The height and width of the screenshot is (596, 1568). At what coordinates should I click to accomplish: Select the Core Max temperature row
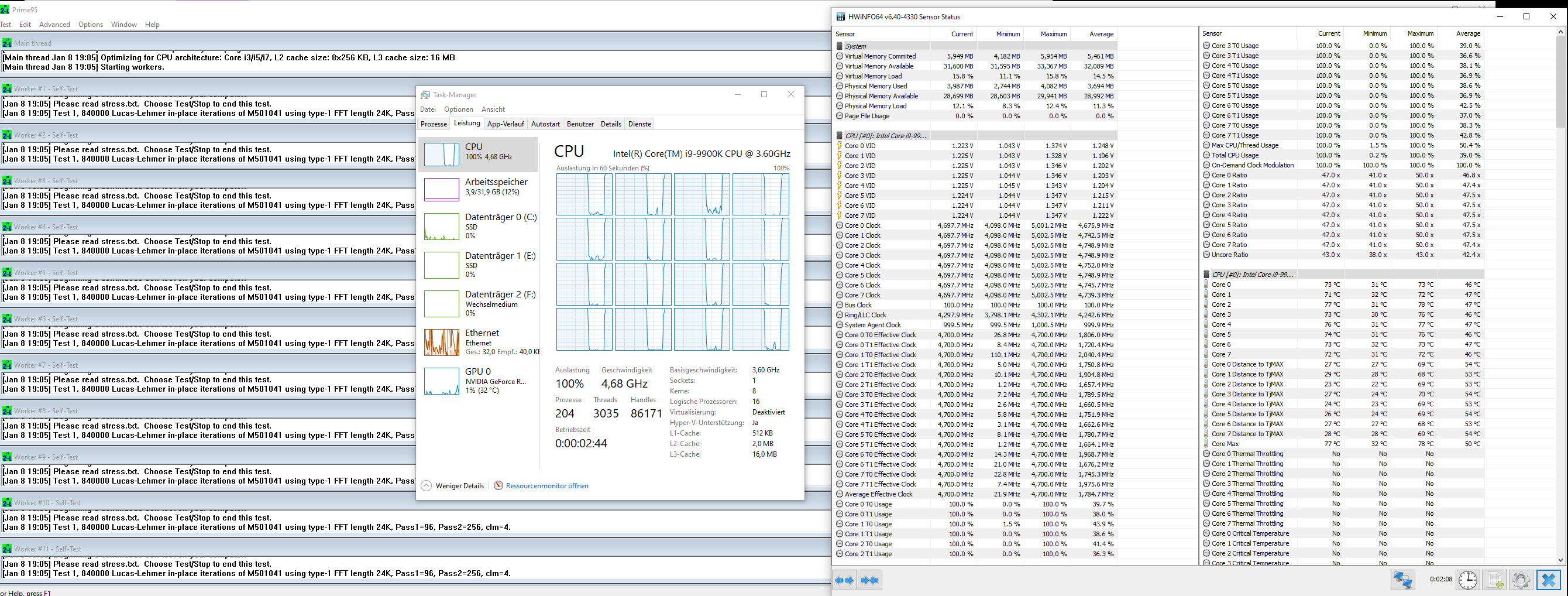1342,444
